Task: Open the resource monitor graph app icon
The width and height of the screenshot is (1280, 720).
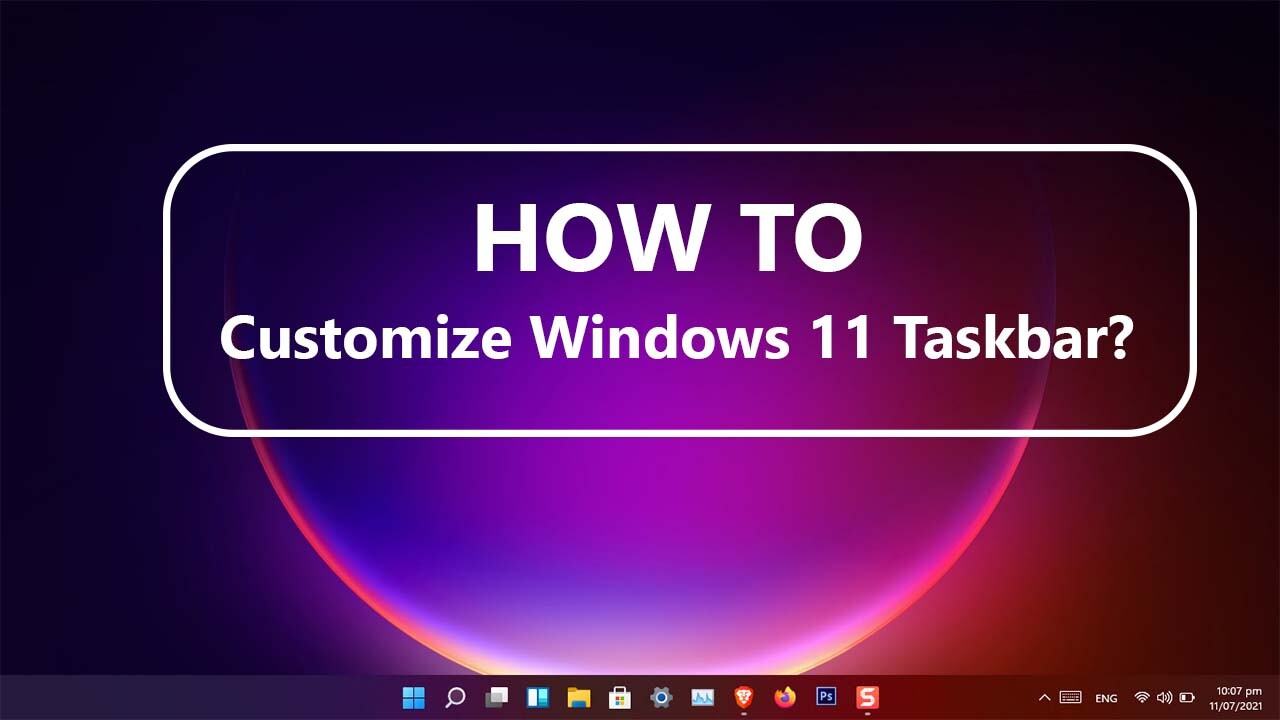Action: tap(703, 697)
